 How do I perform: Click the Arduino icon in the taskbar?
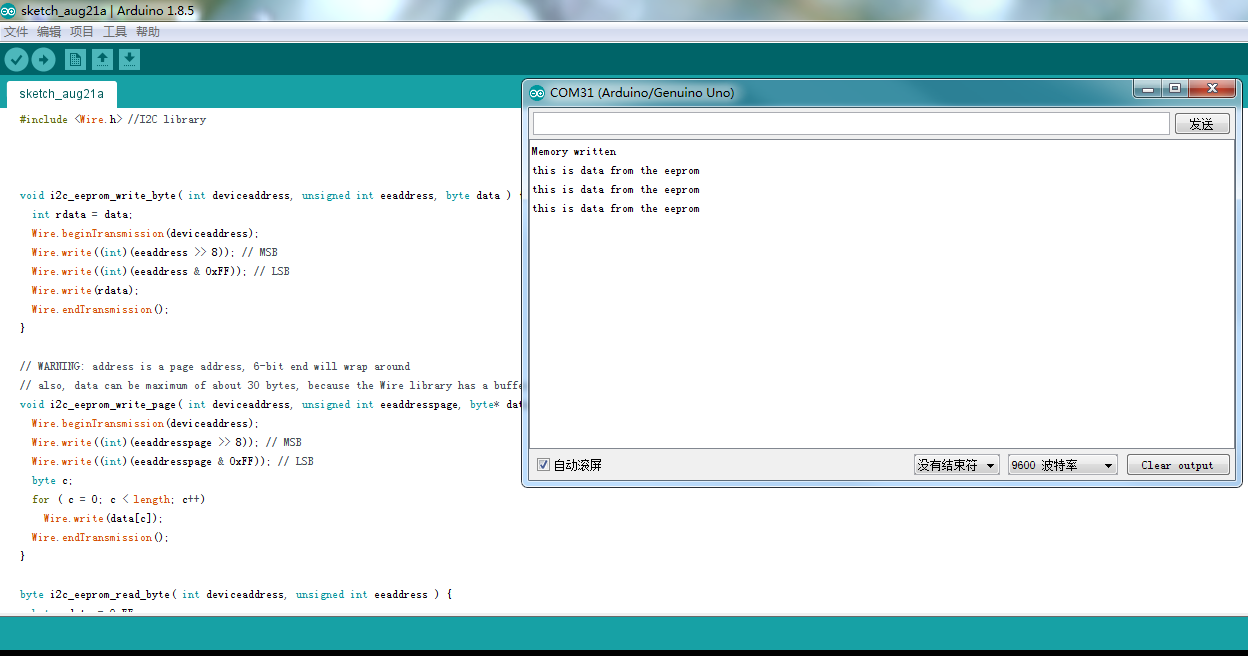(9, 8)
